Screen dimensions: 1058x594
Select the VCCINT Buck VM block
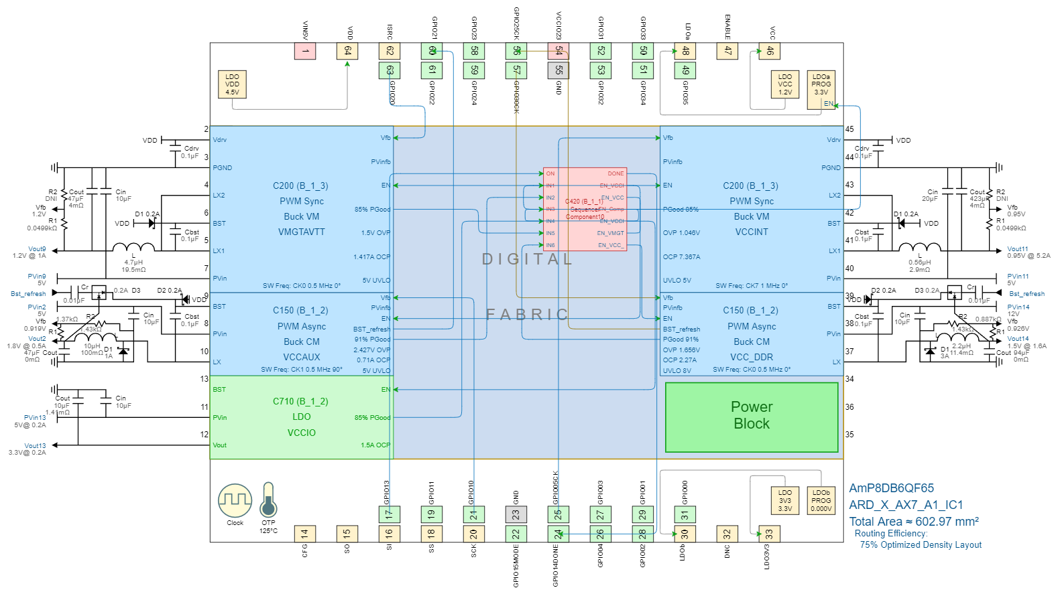click(751, 209)
